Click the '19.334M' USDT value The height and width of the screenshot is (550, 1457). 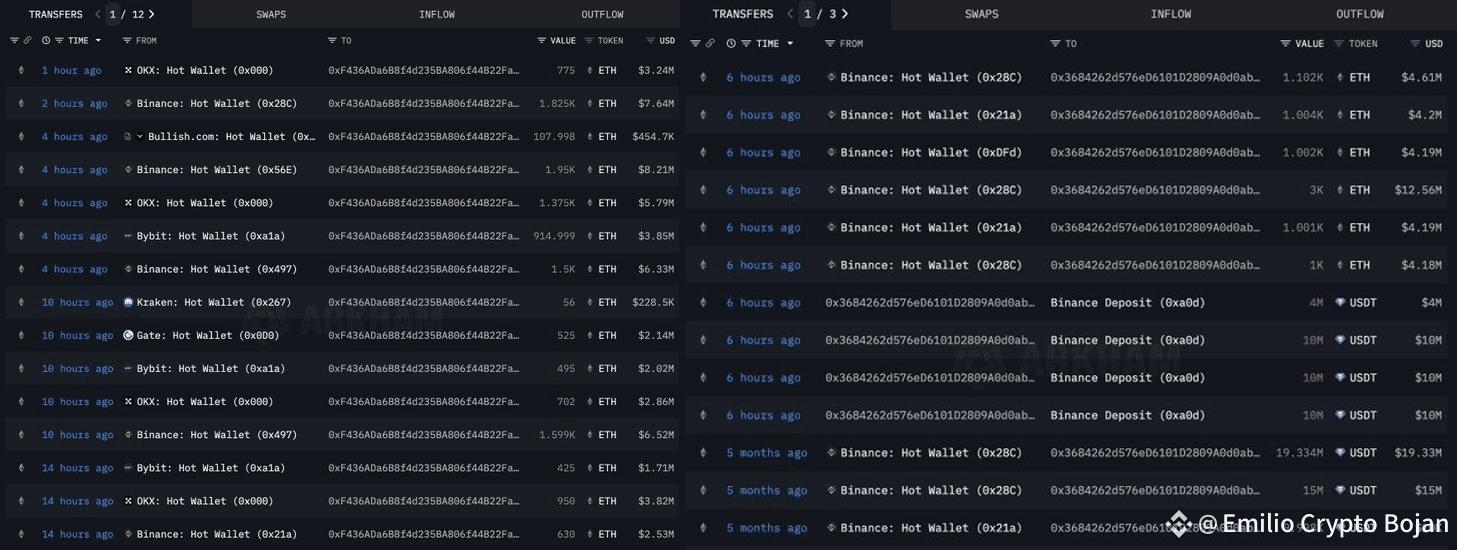[x=1300, y=453]
